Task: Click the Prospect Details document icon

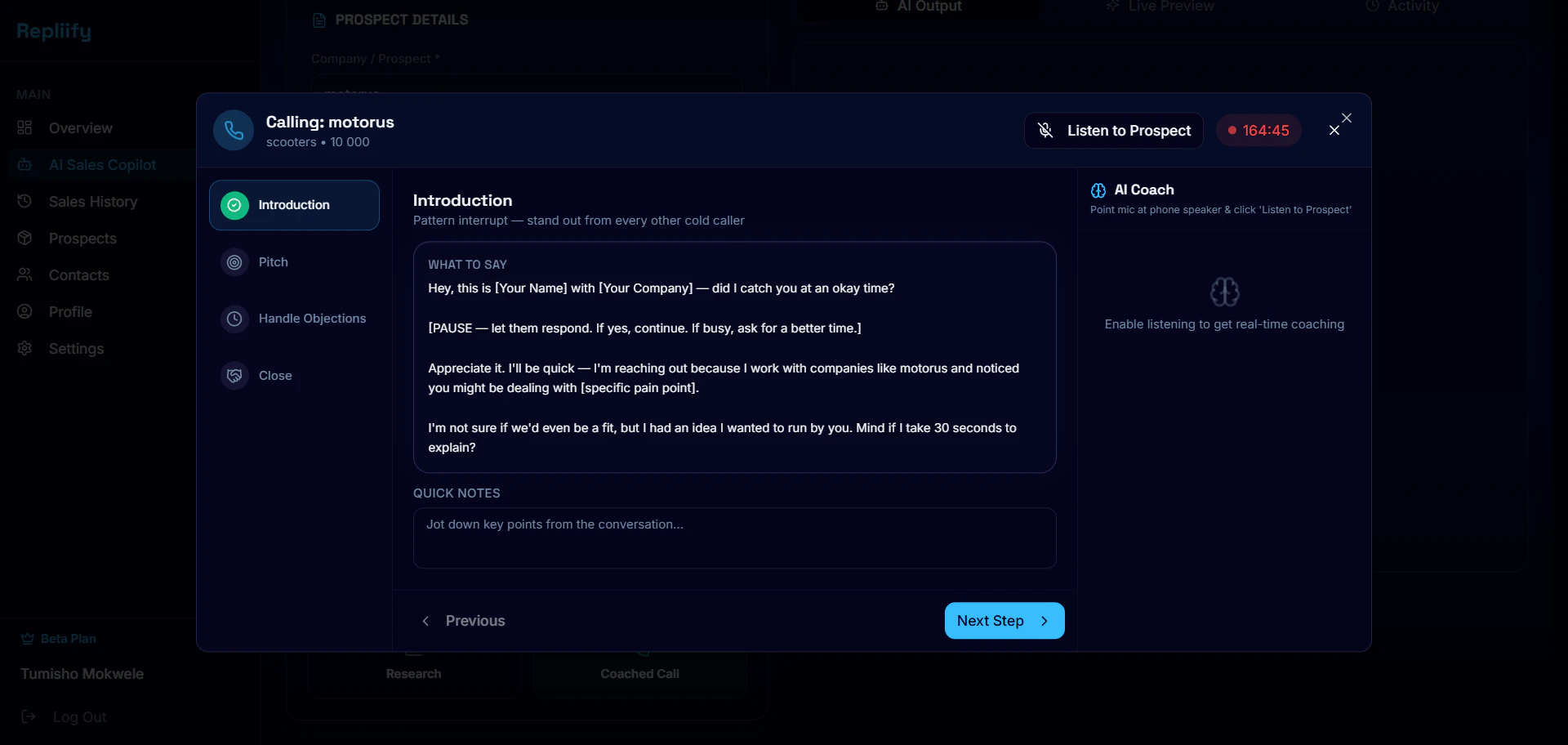Action: pyautogui.click(x=319, y=20)
